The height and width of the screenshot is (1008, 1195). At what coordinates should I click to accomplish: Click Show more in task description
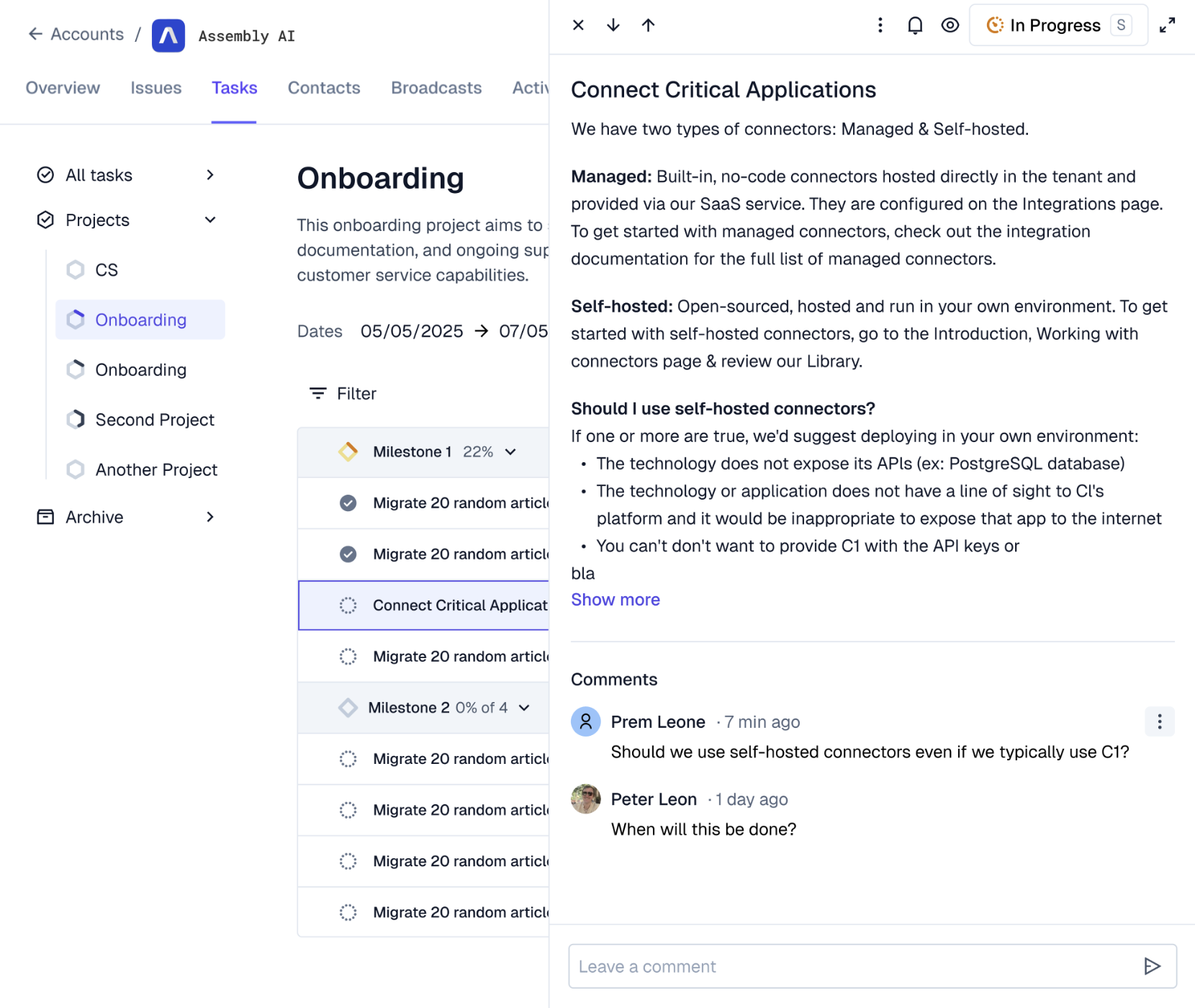click(x=615, y=600)
